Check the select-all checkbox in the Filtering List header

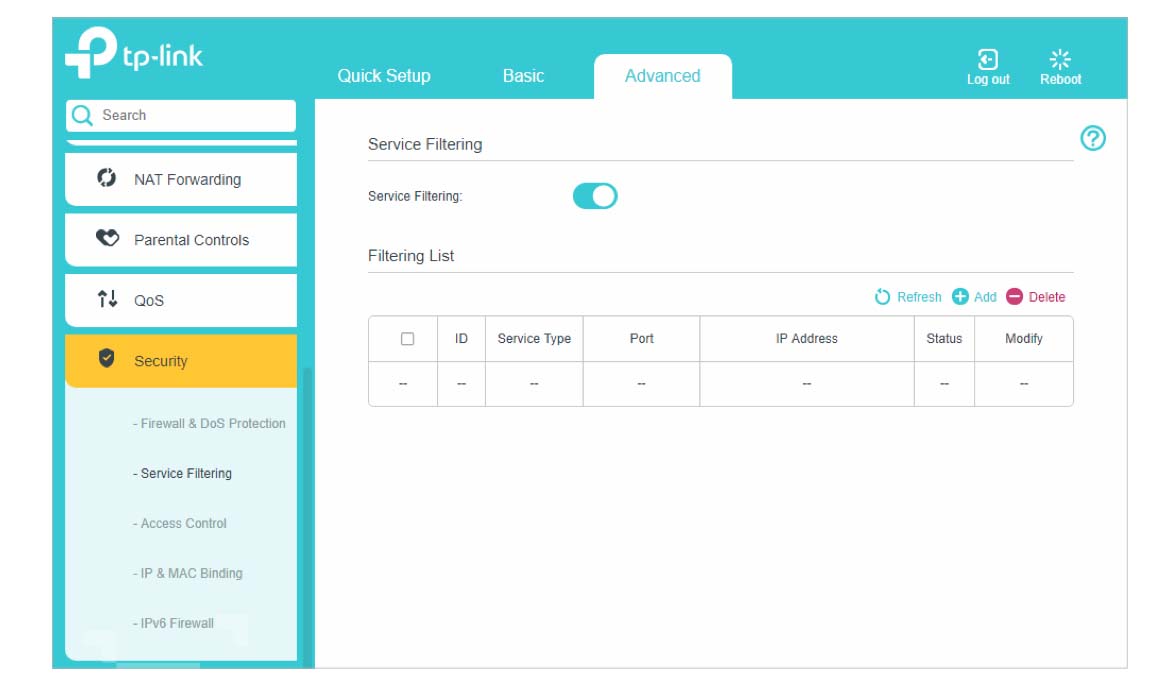[x=407, y=339]
